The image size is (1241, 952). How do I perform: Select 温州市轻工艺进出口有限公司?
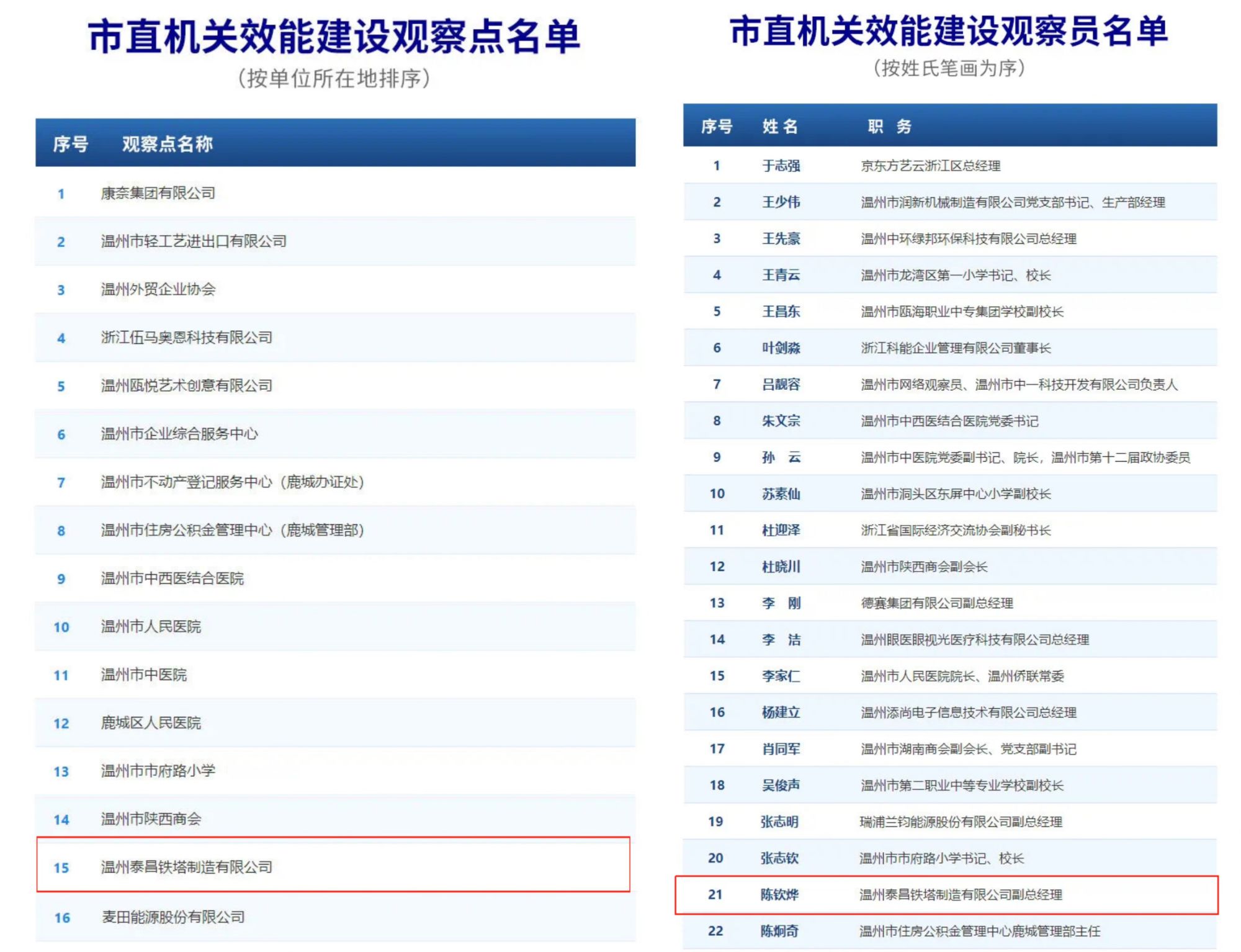[335, 241]
